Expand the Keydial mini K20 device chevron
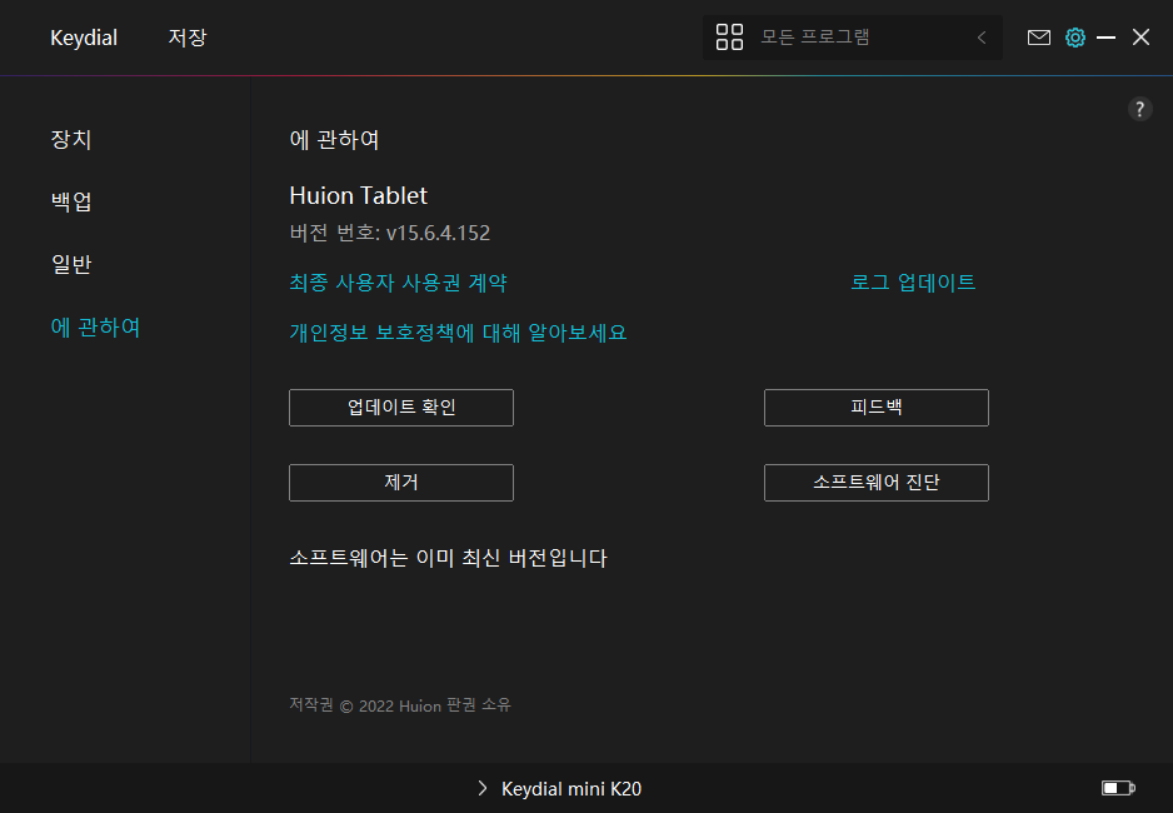The width and height of the screenshot is (1173, 813). (482, 788)
